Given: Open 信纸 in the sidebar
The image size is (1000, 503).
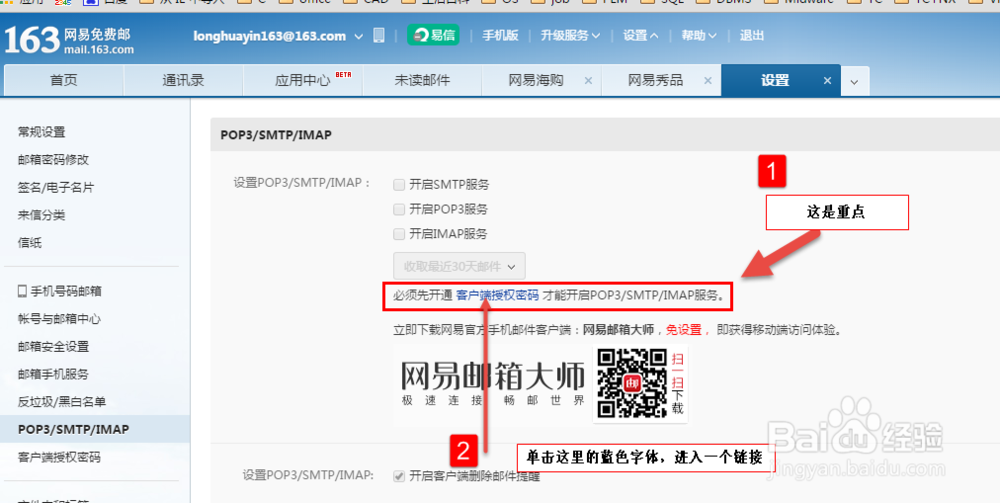Looking at the screenshot, I should coord(29,242).
